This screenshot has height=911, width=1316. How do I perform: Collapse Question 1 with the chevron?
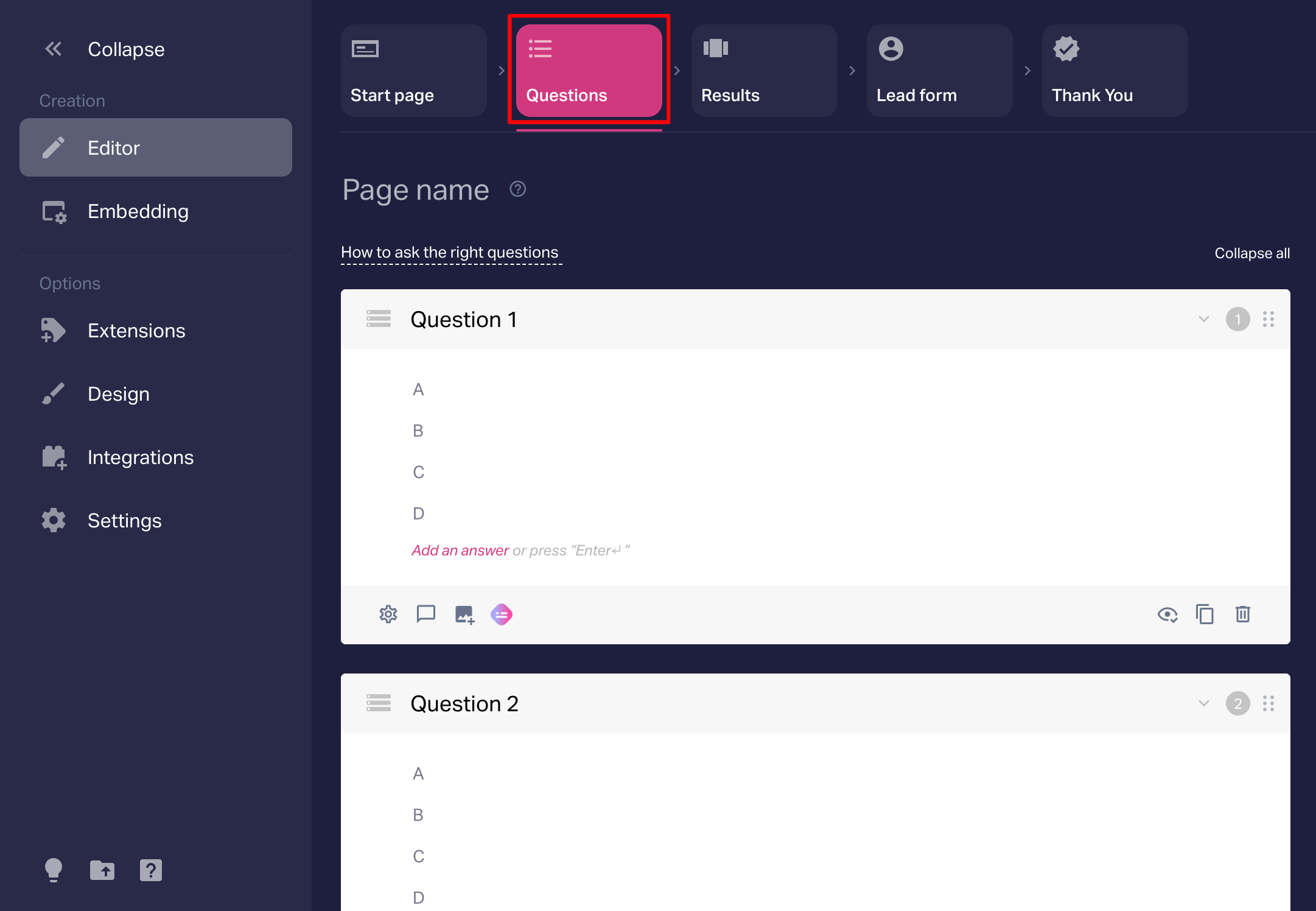[1203, 319]
